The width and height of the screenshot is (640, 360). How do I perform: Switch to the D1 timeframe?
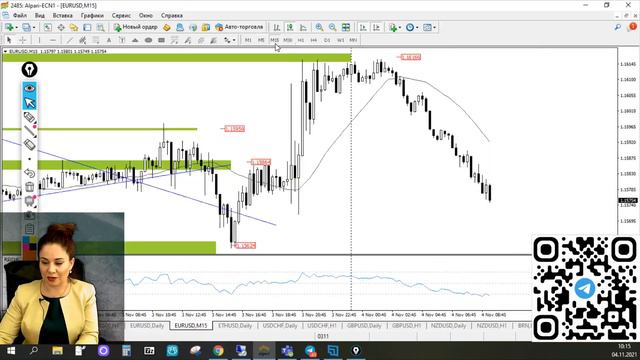pyautogui.click(x=327, y=40)
